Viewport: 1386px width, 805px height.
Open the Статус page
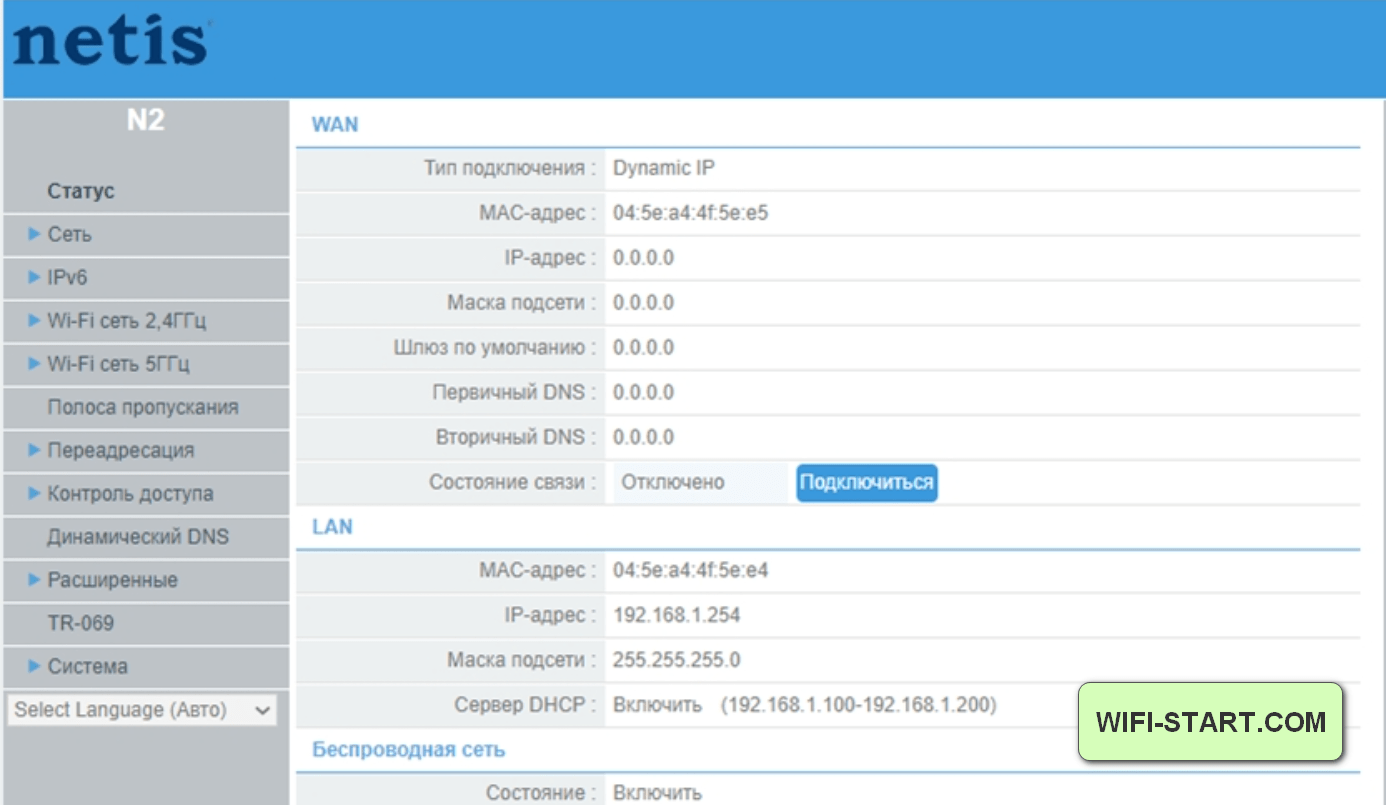(x=81, y=191)
